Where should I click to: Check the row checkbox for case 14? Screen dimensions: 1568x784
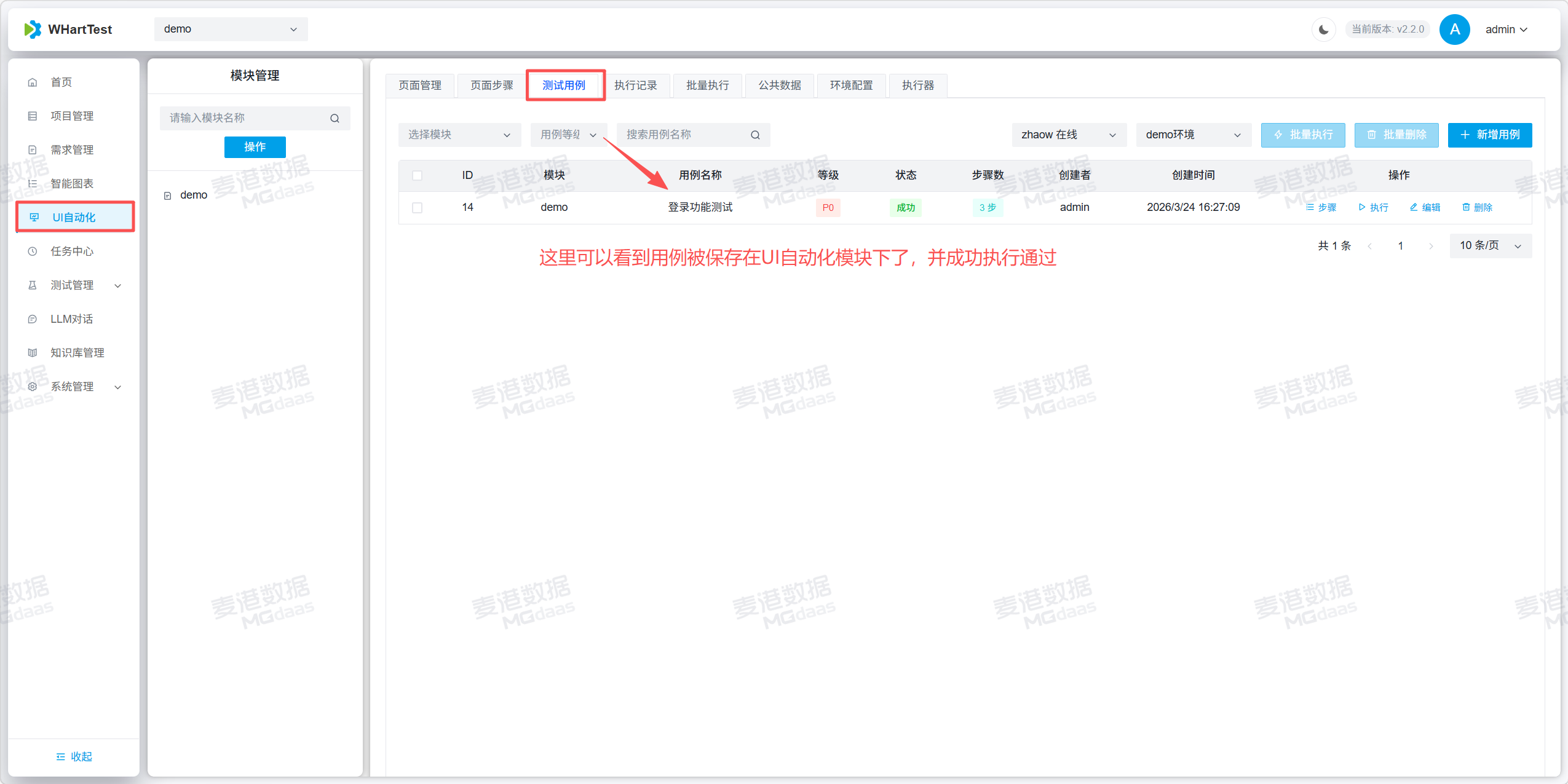pyautogui.click(x=418, y=208)
